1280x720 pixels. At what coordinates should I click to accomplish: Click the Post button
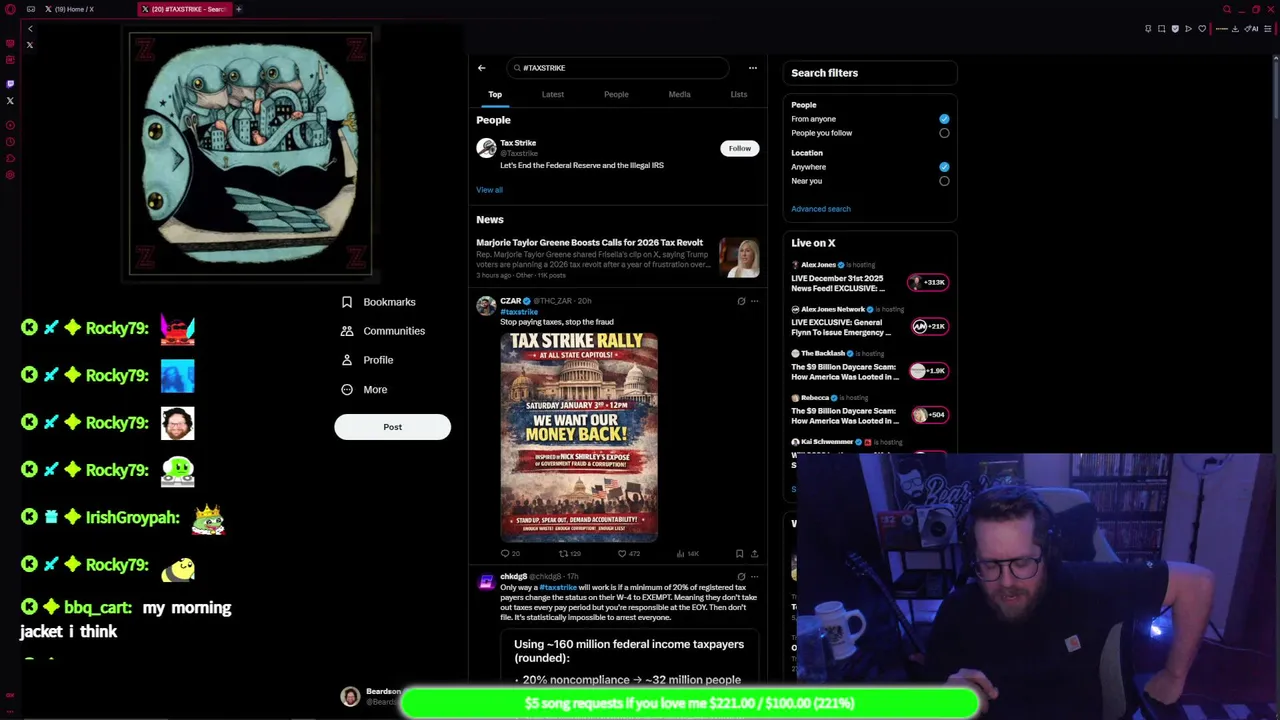click(x=392, y=427)
